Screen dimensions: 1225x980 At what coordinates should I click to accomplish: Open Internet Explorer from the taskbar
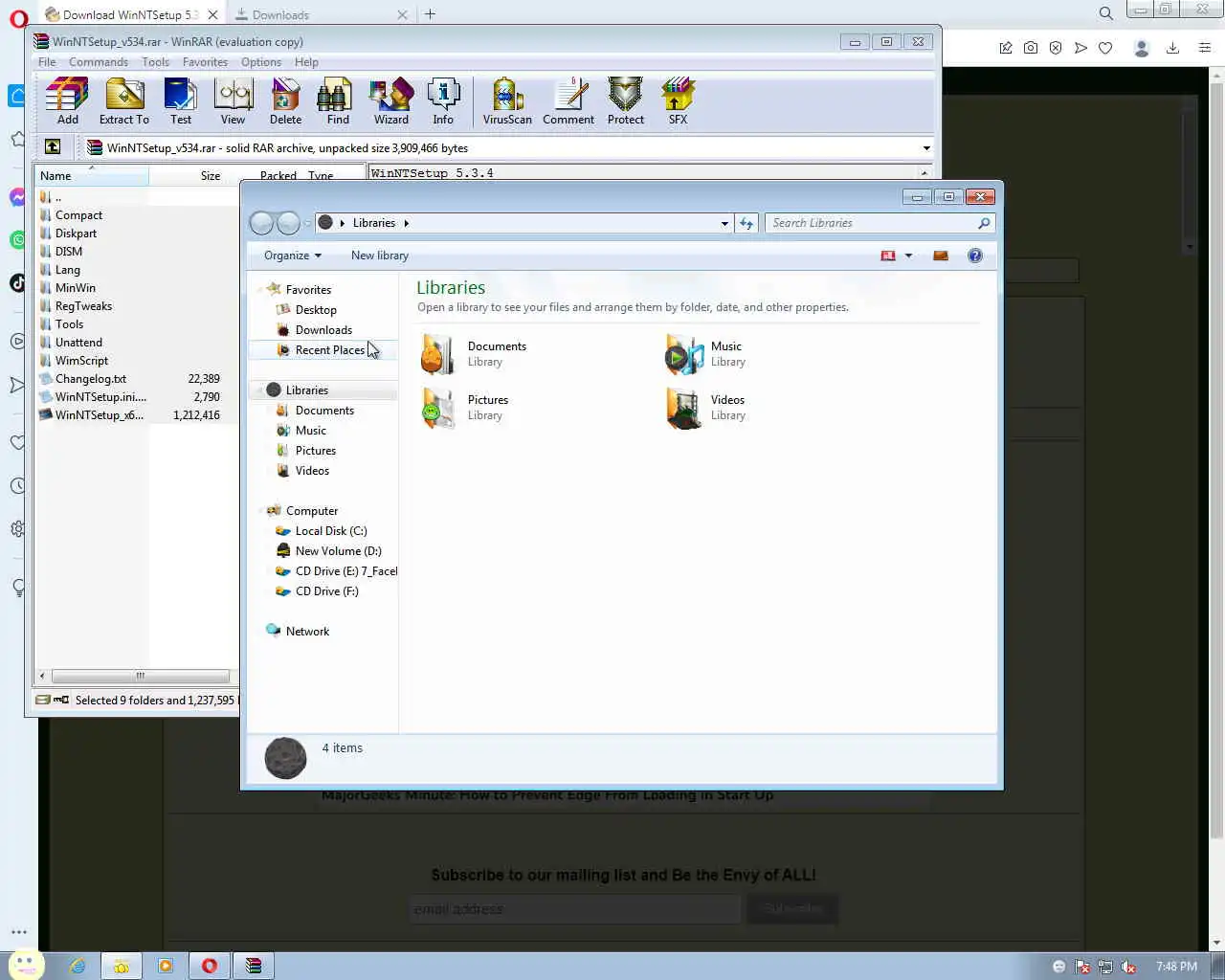[x=78, y=966]
